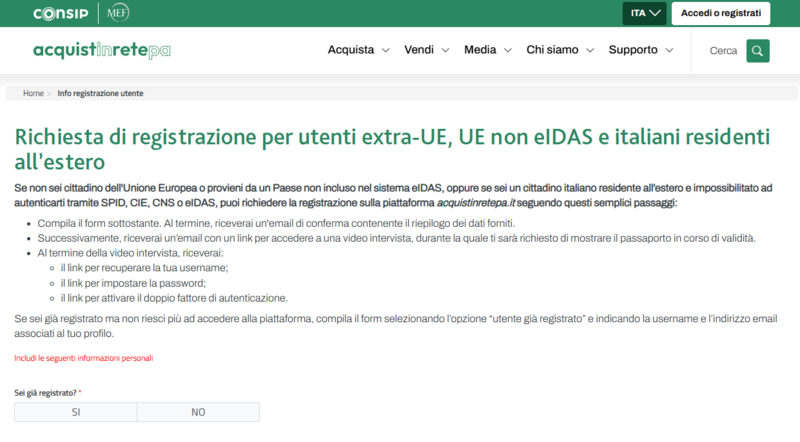800x442 pixels.
Task: Click 'Successivamente, riceverai un'email' bullet text
Action: point(396,238)
